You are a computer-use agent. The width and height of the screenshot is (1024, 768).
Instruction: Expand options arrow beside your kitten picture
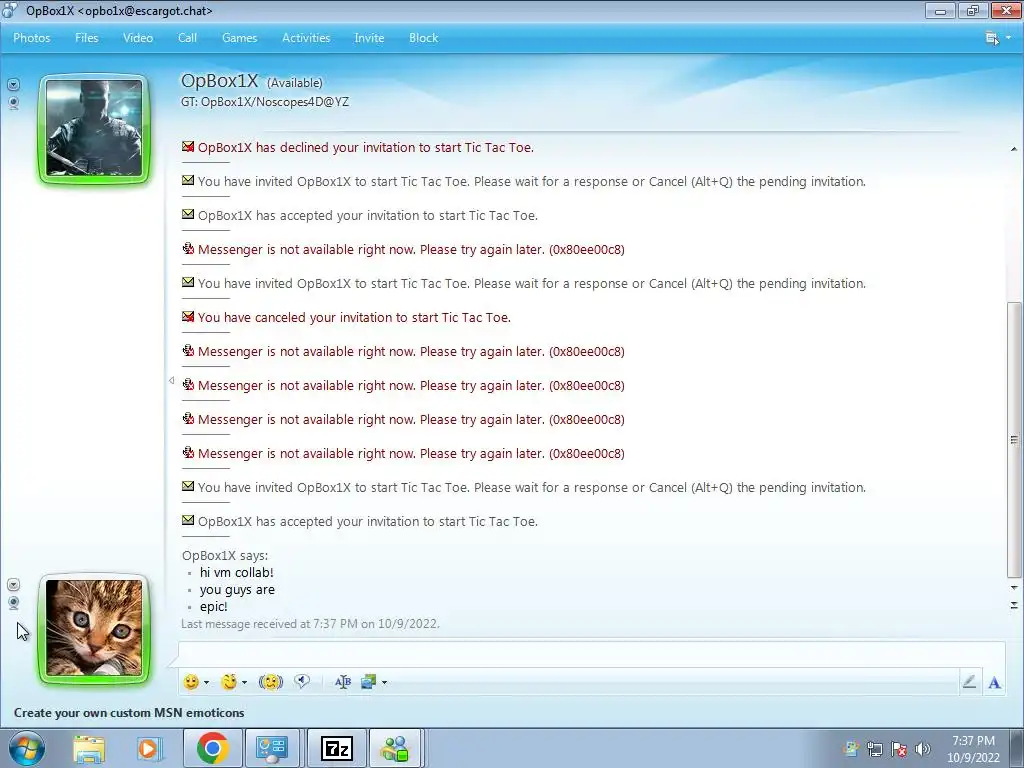13,584
